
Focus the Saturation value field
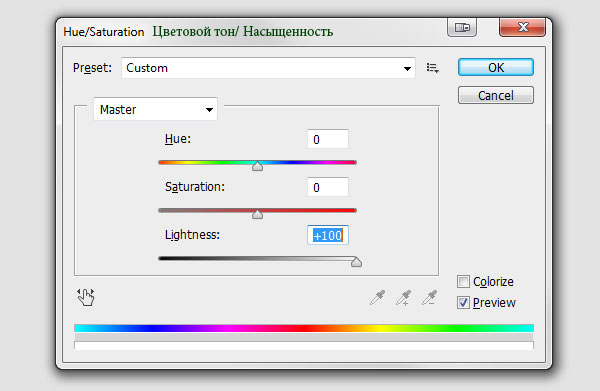click(x=328, y=187)
